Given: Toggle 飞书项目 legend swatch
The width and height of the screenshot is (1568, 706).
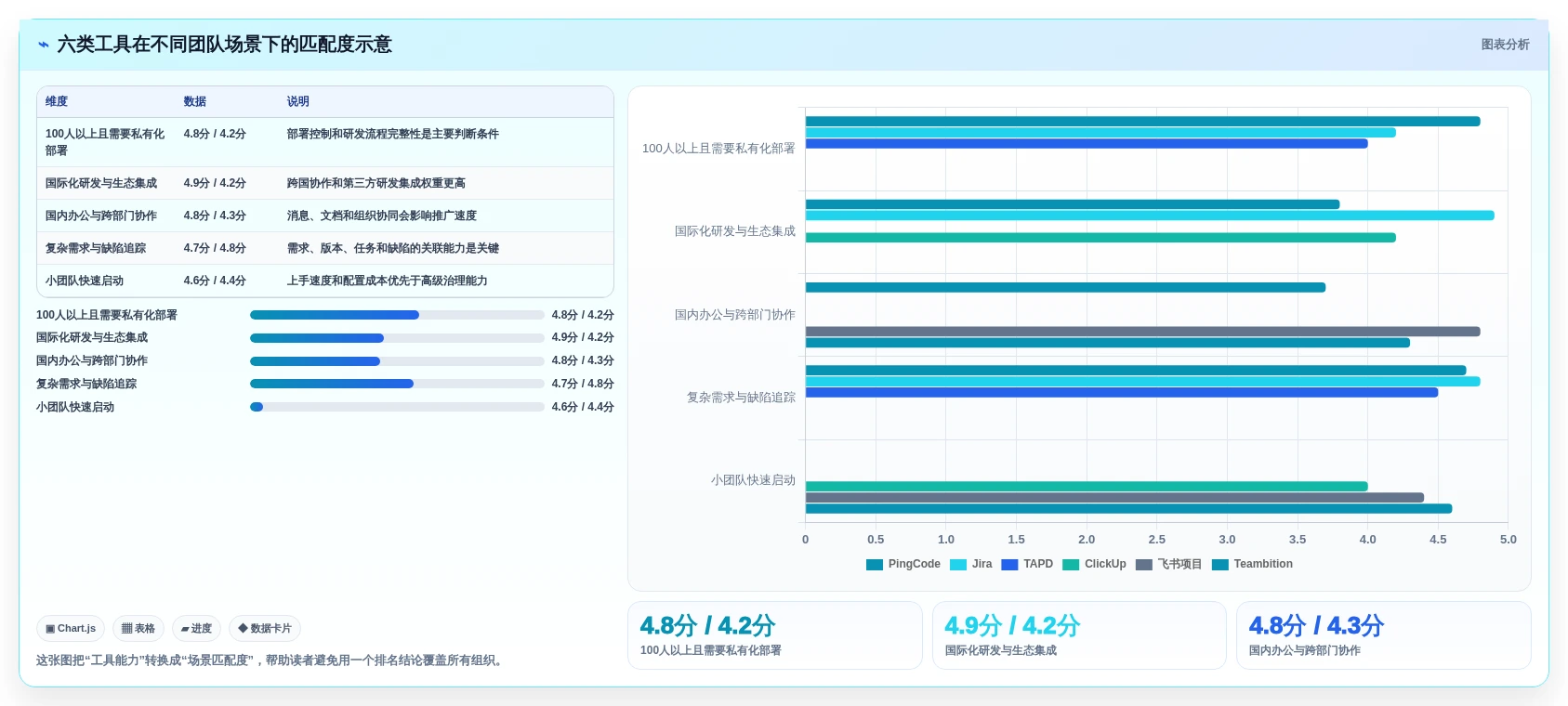Looking at the screenshot, I should [1144, 565].
